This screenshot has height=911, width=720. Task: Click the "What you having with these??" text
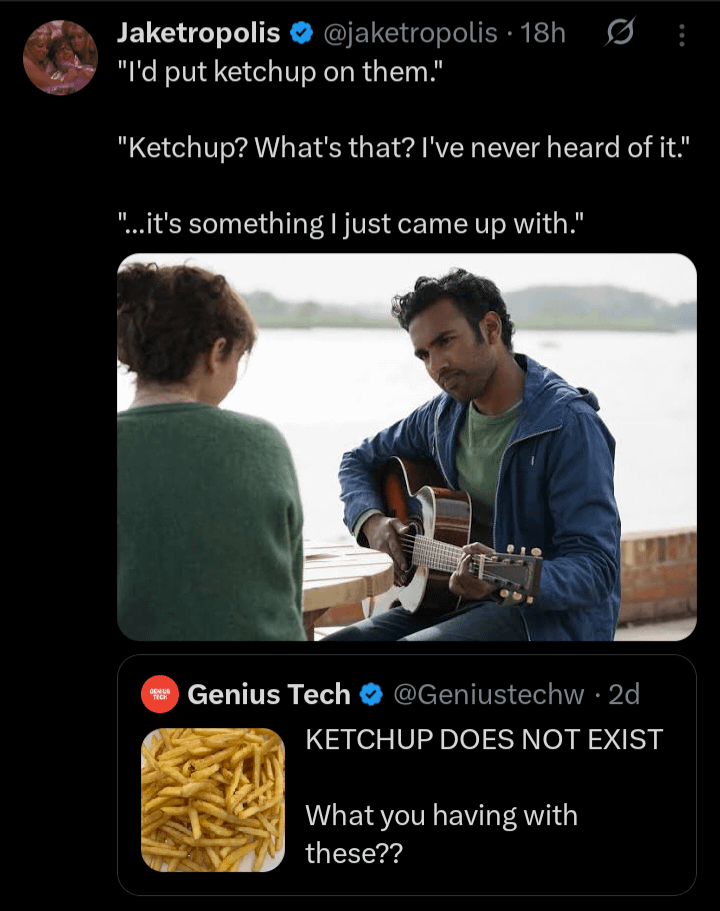[x=442, y=834]
